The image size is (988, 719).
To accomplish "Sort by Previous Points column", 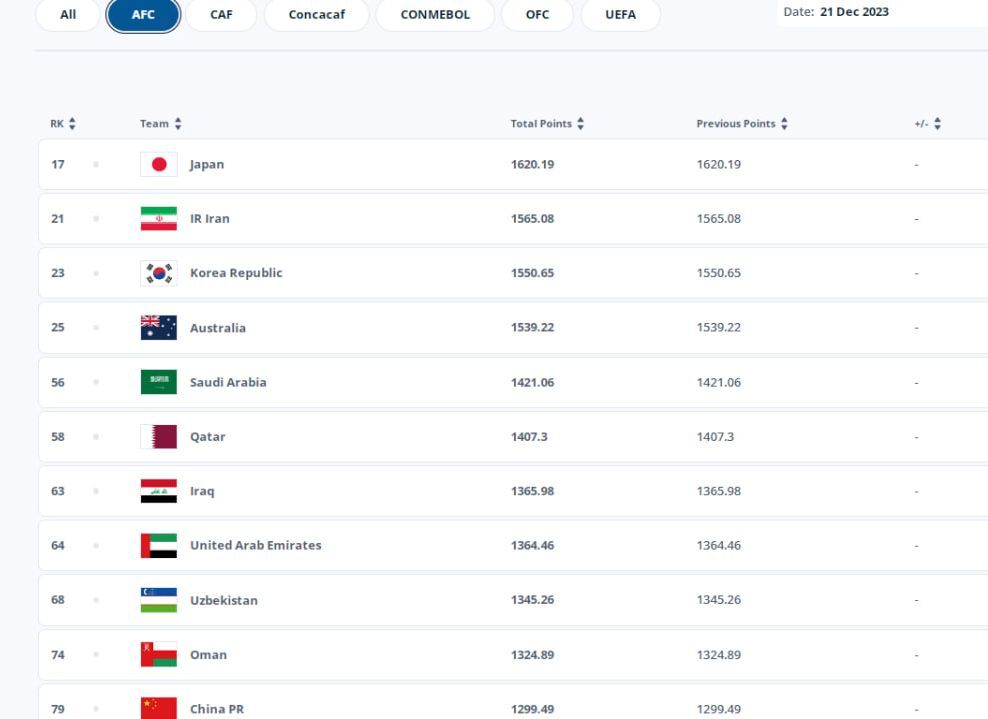I will [783, 123].
